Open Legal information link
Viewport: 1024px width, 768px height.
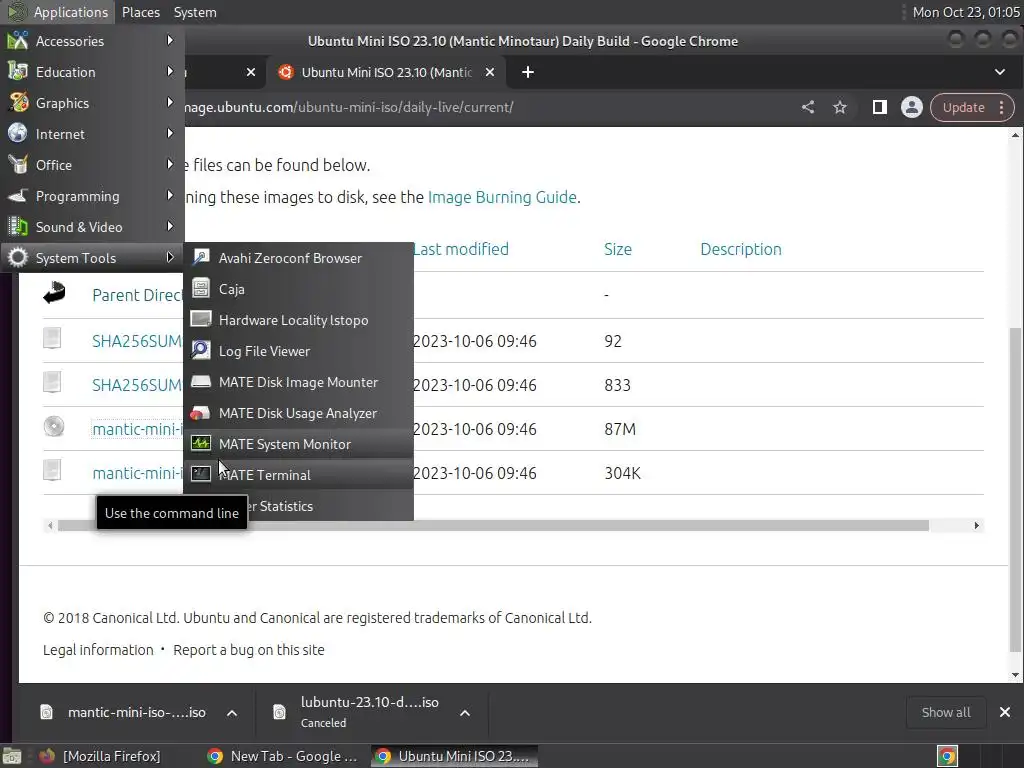click(98, 650)
